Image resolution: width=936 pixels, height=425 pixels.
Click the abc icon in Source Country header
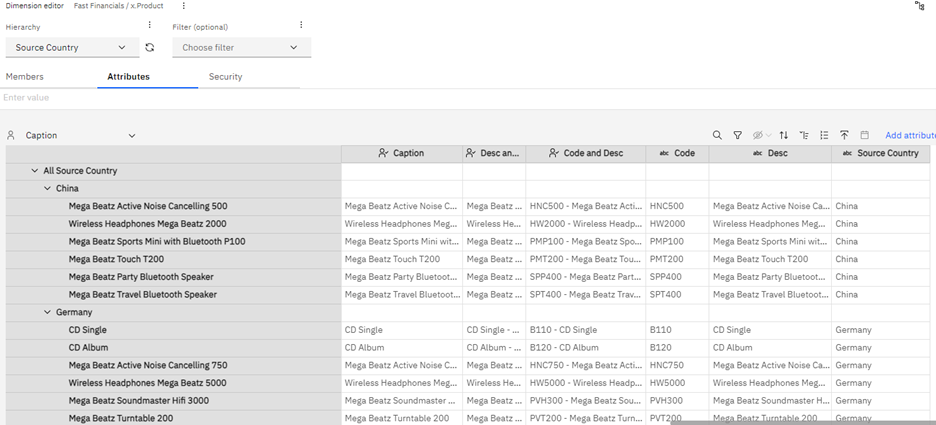[848, 153]
